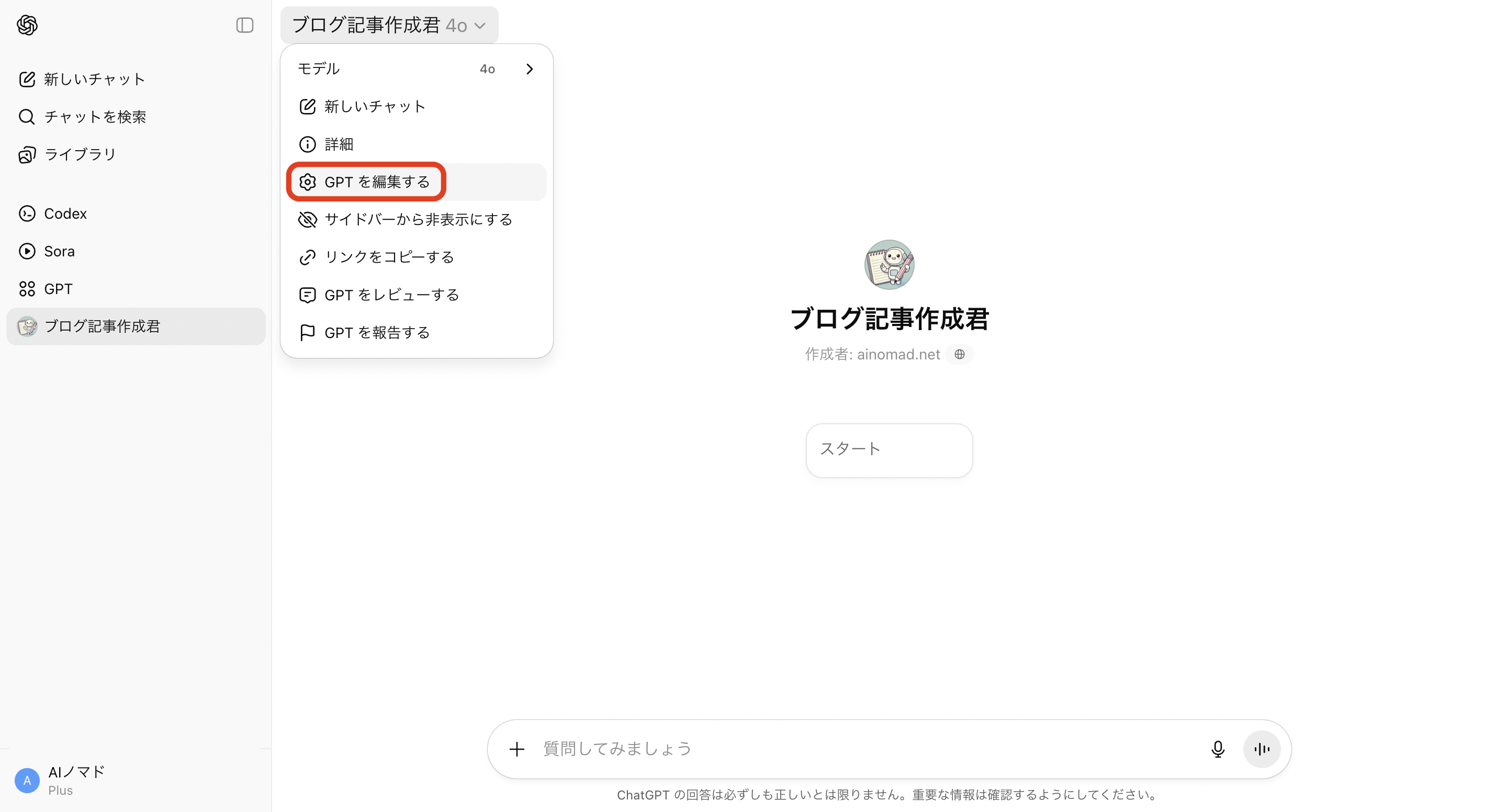Click the sidebar new chat pencil icon
The width and height of the screenshot is (1507, 812).
coord(27,79)
